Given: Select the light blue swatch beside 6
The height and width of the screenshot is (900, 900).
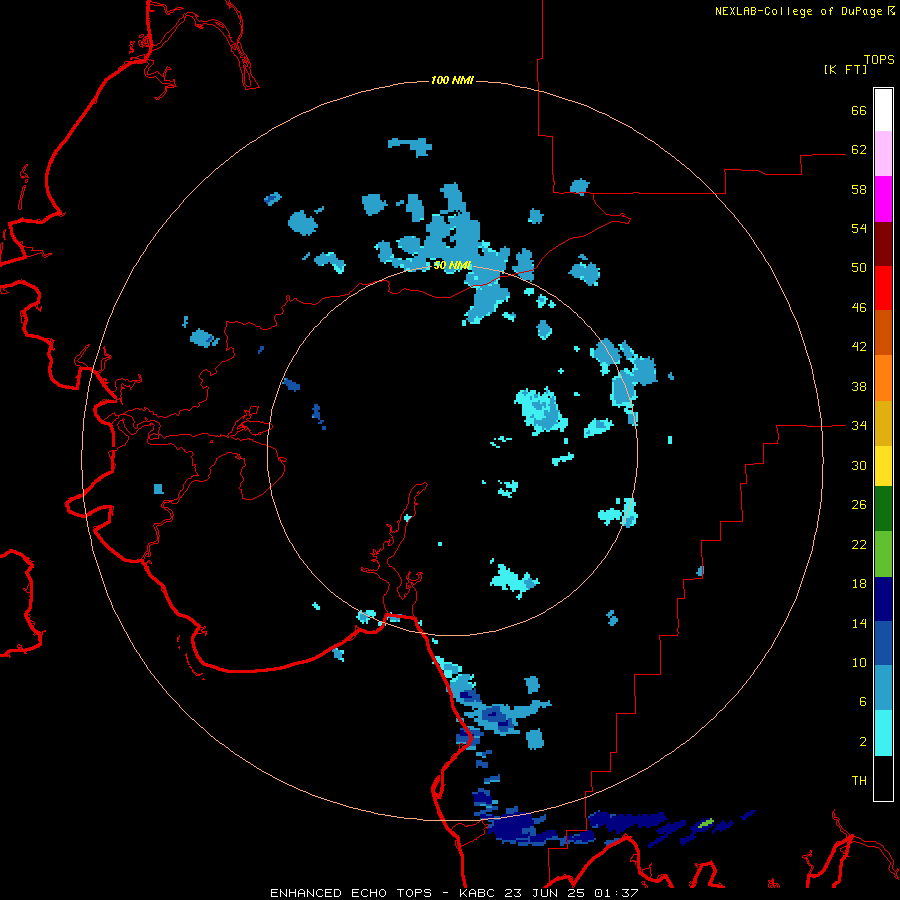Looking at the screenshot, I should pyautogui.click(x=883, y=687).
